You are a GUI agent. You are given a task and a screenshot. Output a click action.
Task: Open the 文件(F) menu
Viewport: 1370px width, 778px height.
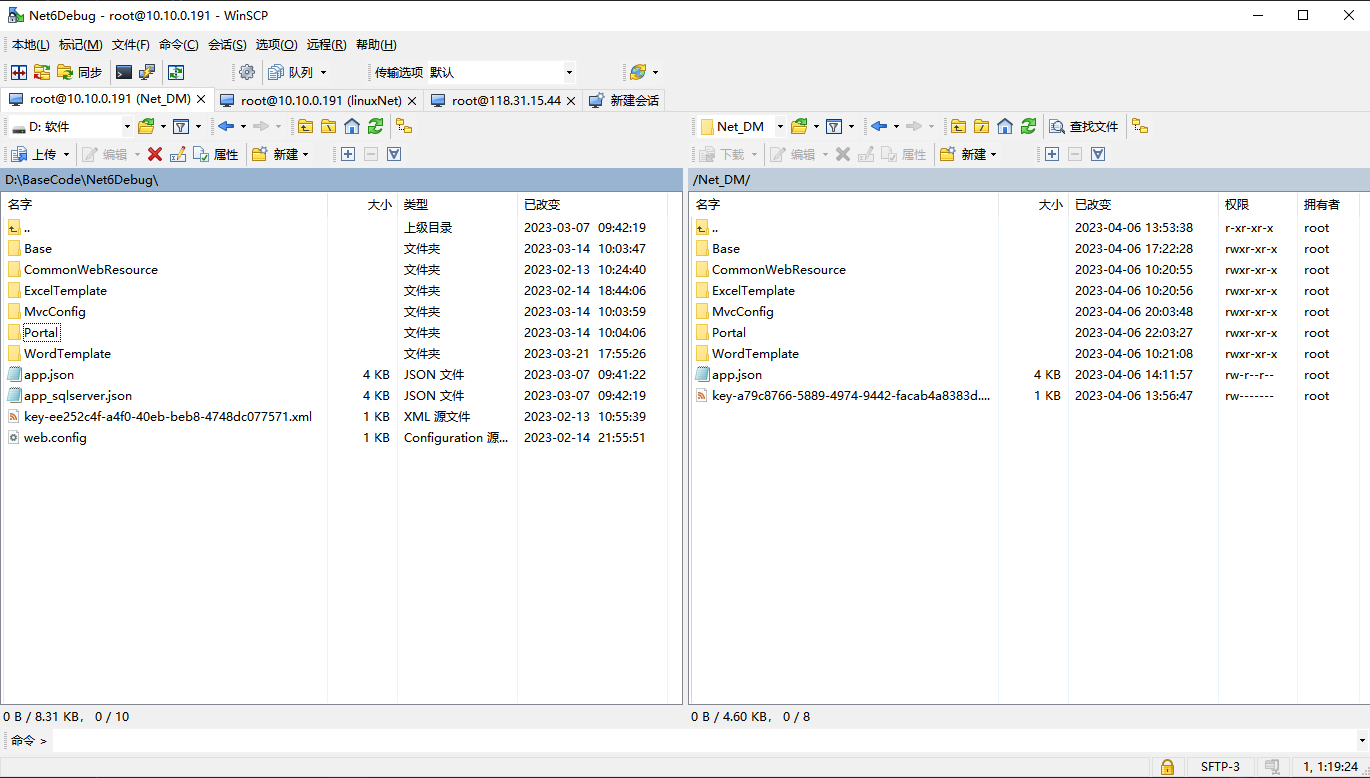[x=131, y=45]
